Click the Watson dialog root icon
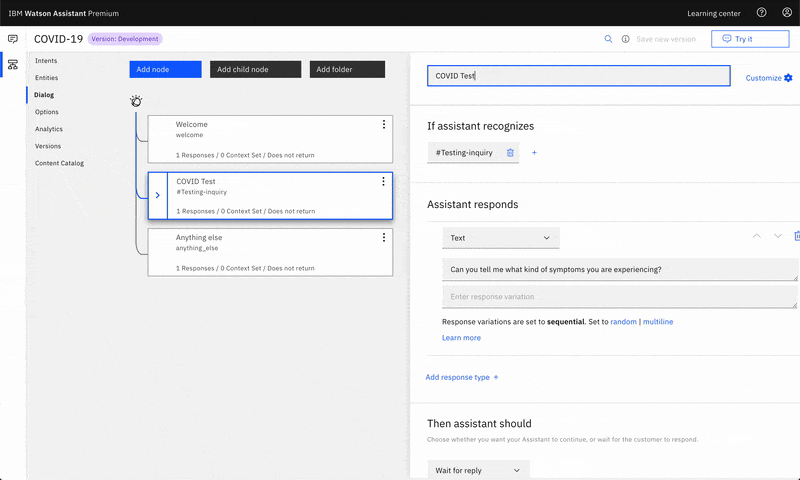 pyautogui.click(x=136, y=101)
